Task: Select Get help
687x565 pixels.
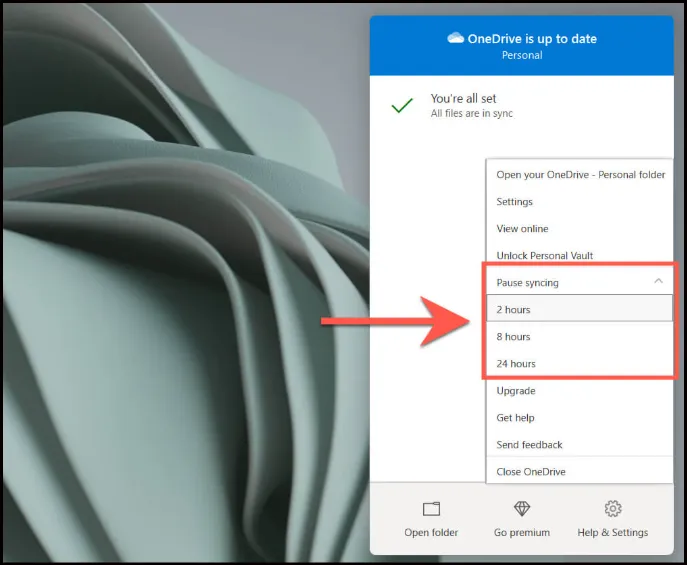Action: coord(580,417)
